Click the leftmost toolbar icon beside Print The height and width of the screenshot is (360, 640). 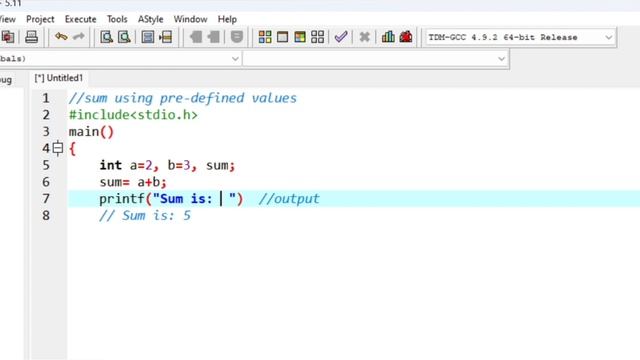coord(7,37)
